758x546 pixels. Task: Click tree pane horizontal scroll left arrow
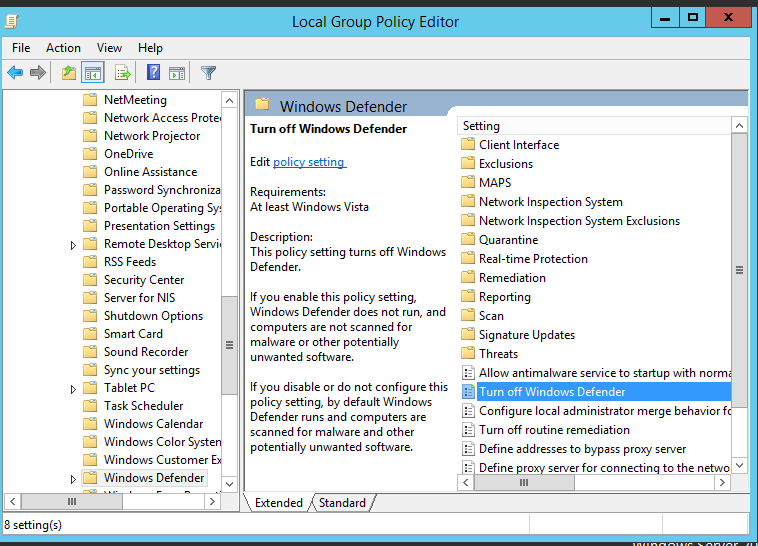(13, 502)
